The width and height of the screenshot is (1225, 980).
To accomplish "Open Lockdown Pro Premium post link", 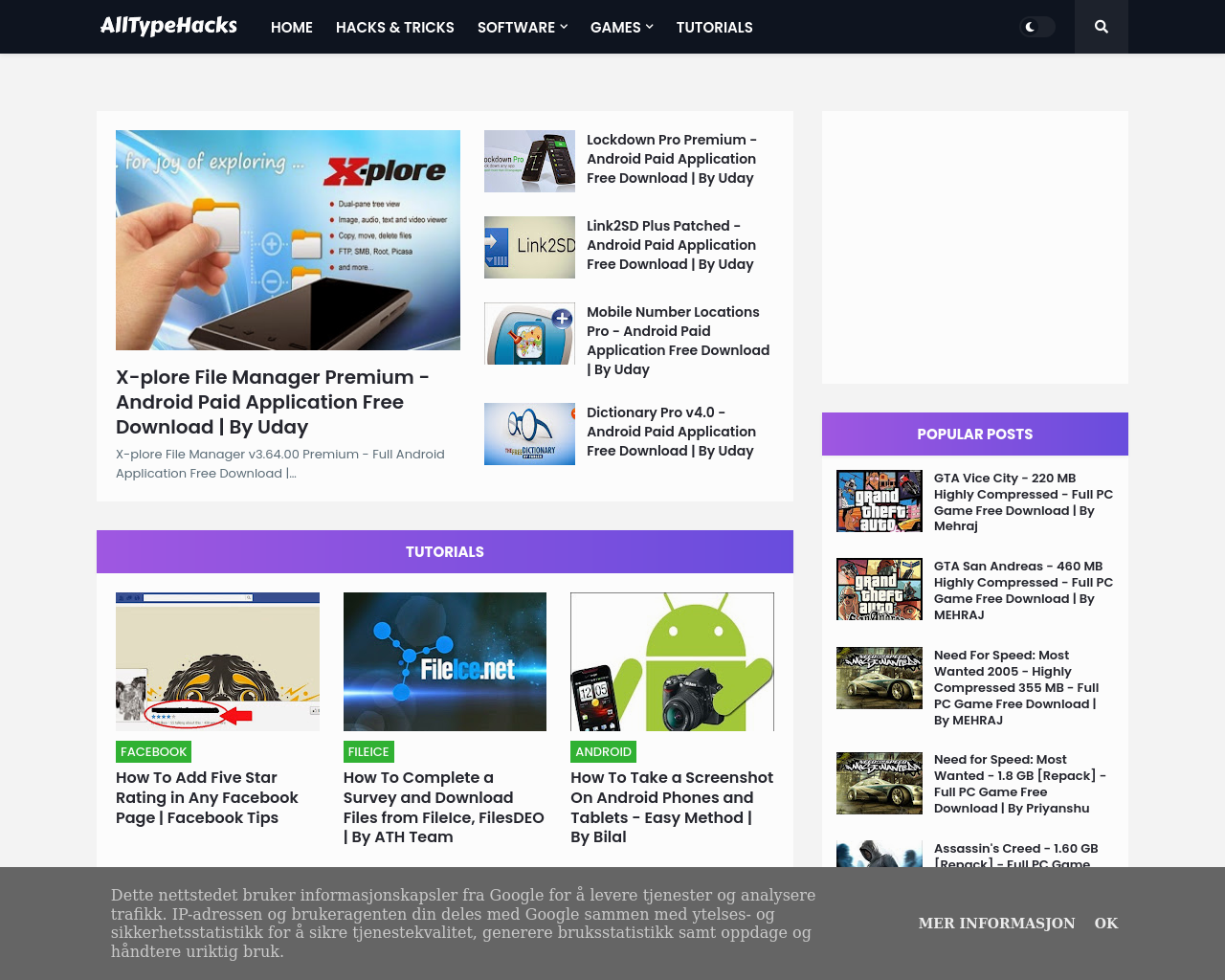I will tap(672, 159).
